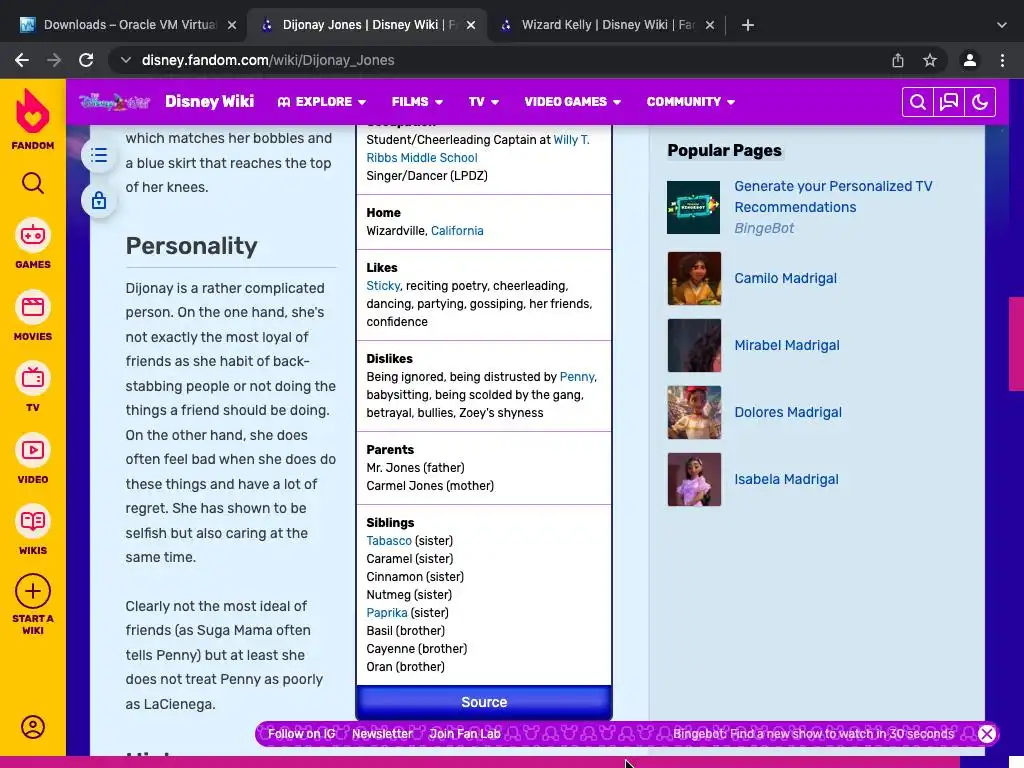Image resolution: width=1024 pixels, height=768 pixels.
Task: Expand the Community dropdown
Action: (691, 102)
